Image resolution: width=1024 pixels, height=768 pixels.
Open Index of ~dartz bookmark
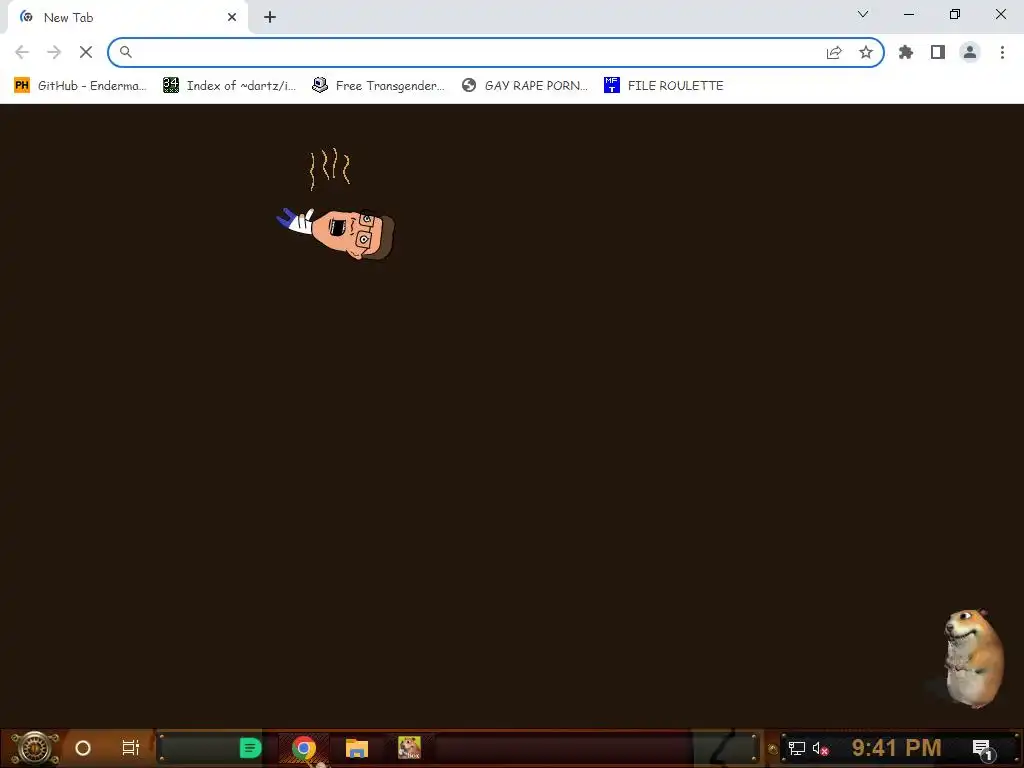point(230,86)
